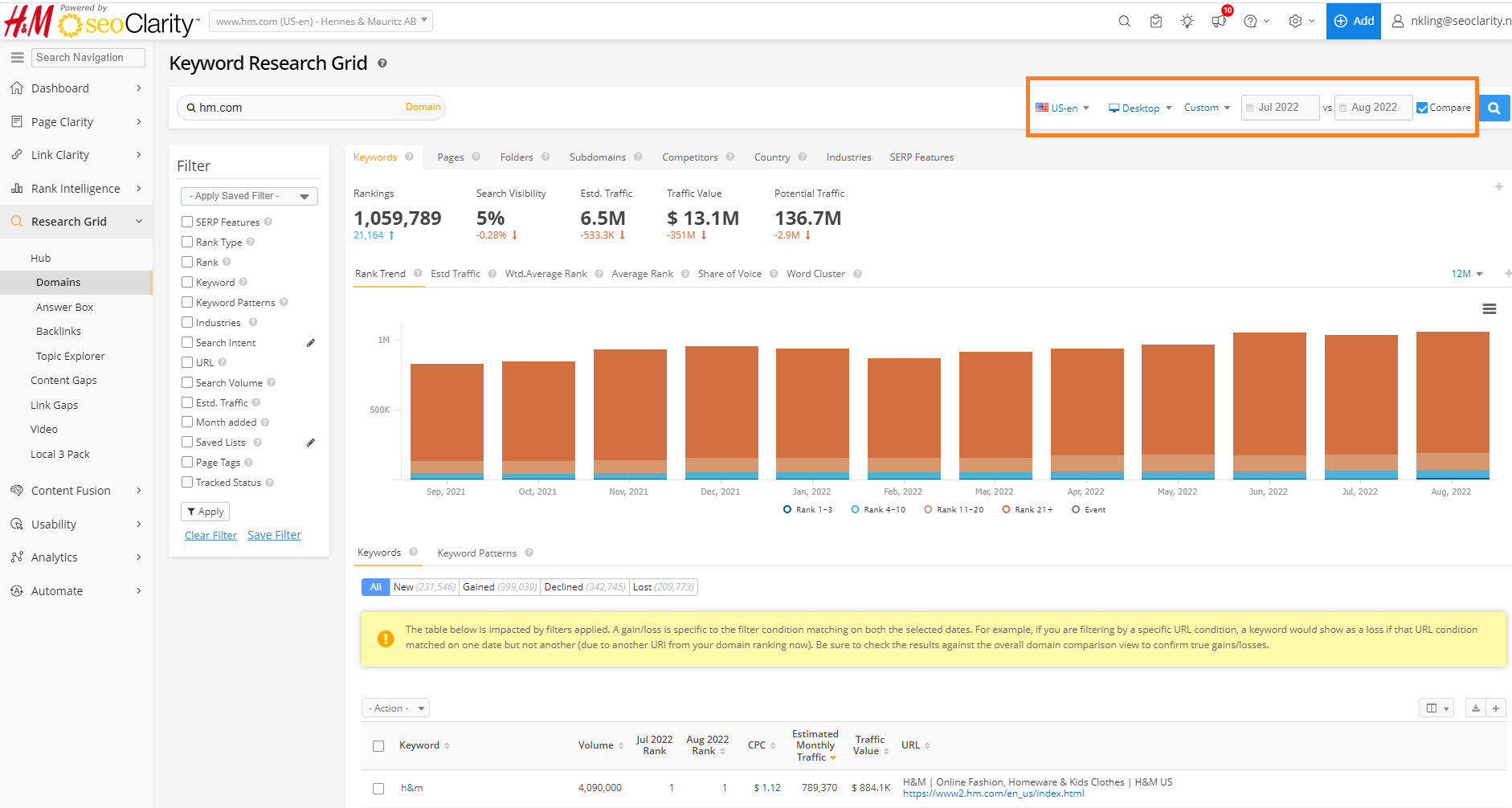Open the chart hamburger menu icon
Image resolution: width=1512 pixels, height=808 pixels.
[1489, 309]
